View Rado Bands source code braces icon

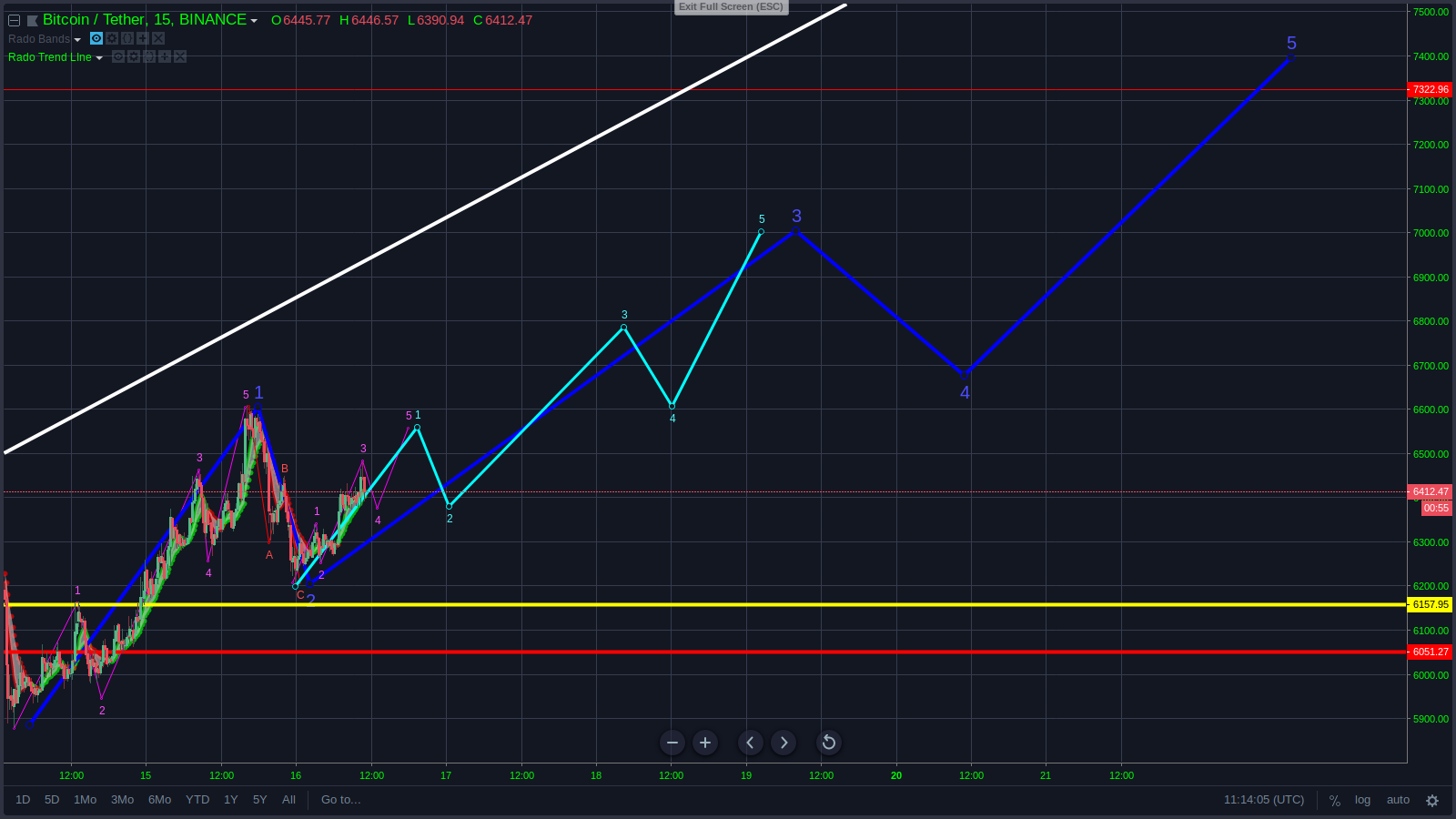coord(127,38)
